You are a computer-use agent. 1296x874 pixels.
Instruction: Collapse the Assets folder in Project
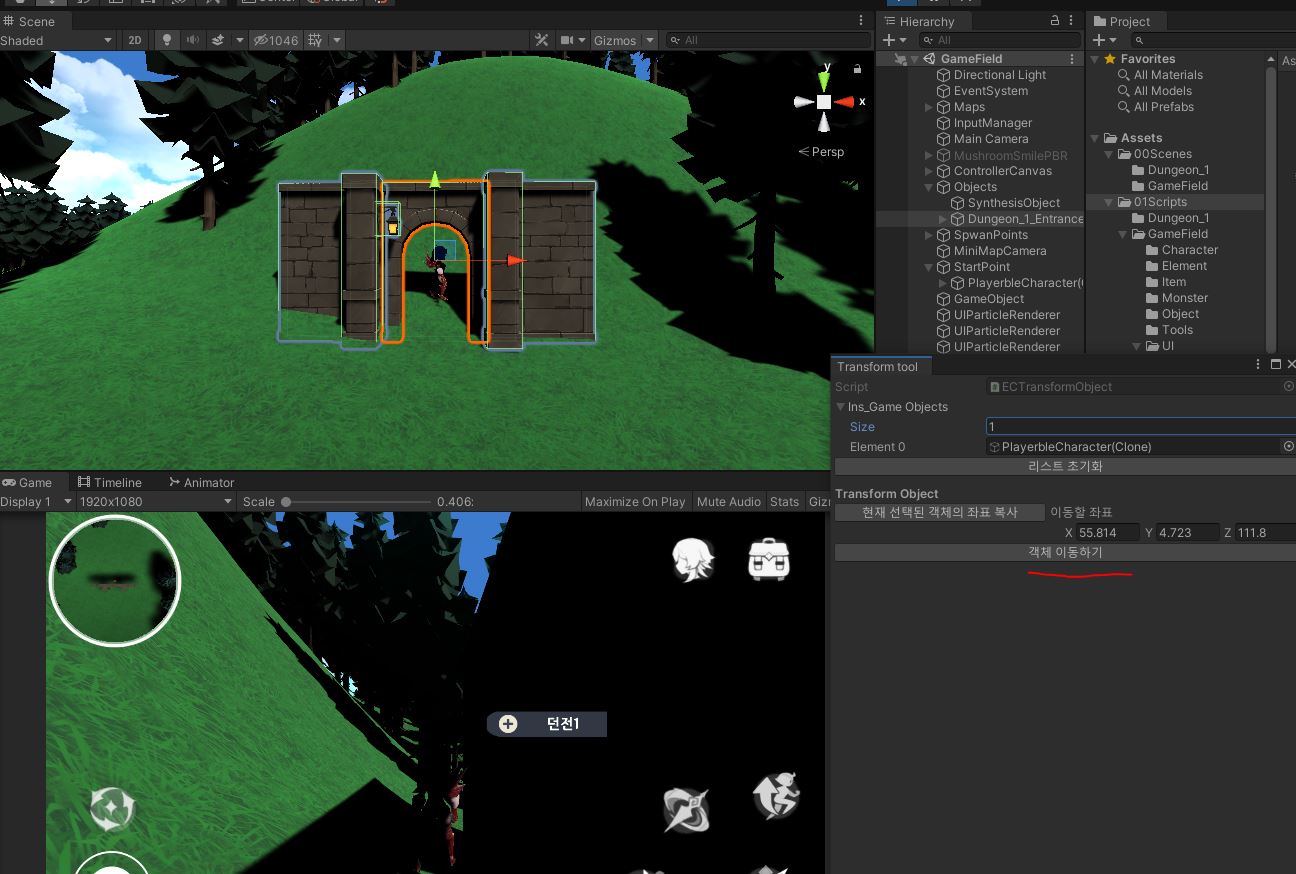1095,138
